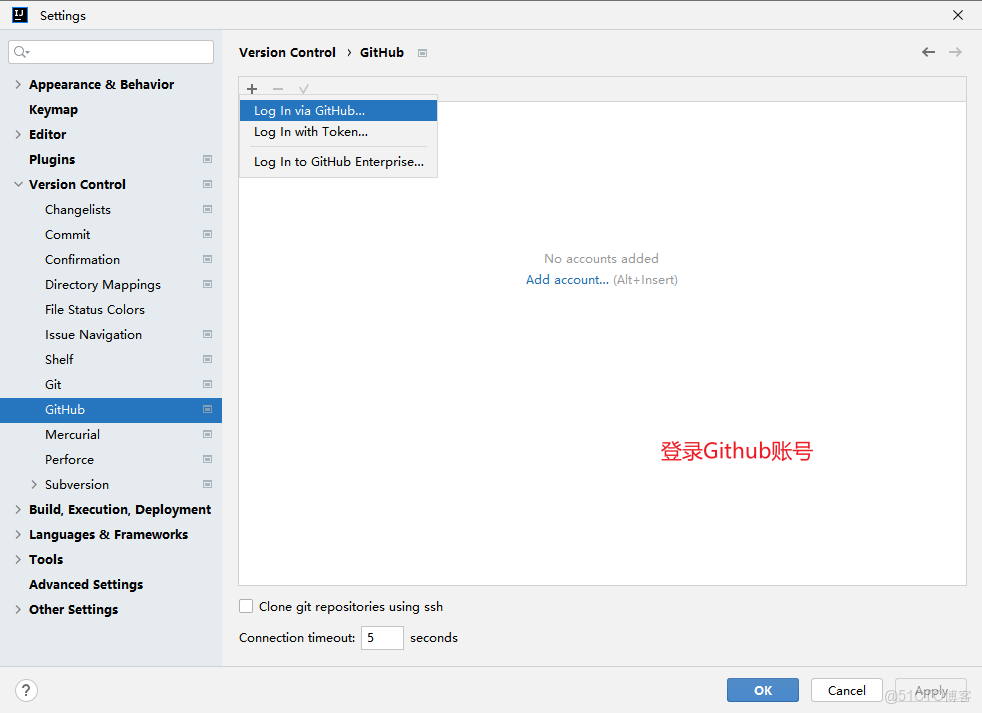Screen dimensions: 982x713
Task: Click the minus icon in the accounts toolbar
Action: coord(277,89)
